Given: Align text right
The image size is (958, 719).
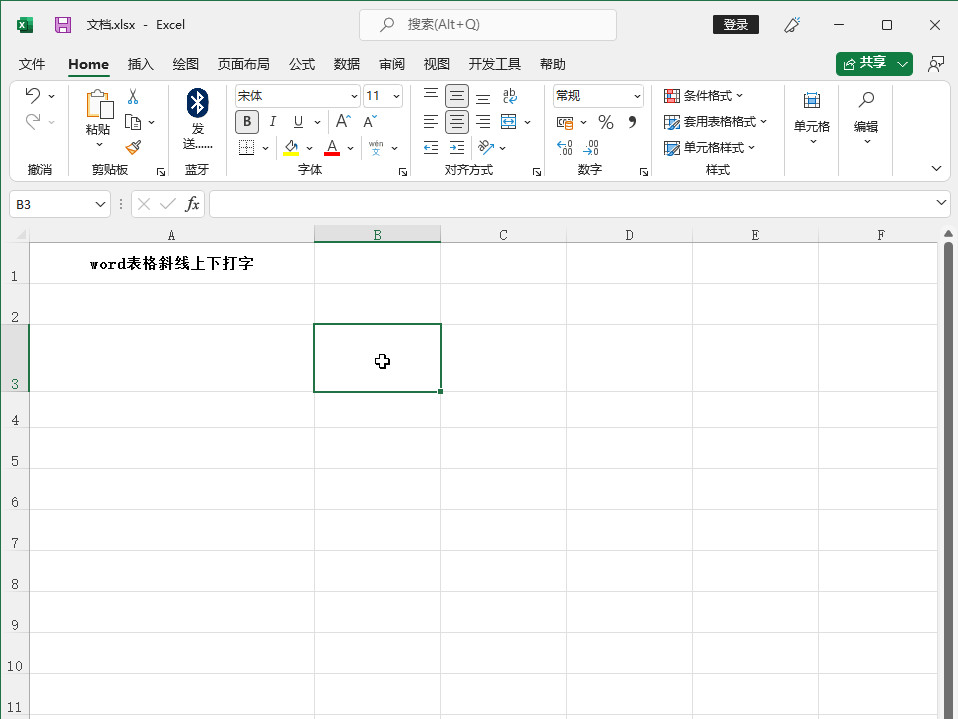Looking at the screenshot, I should [483, 122].
